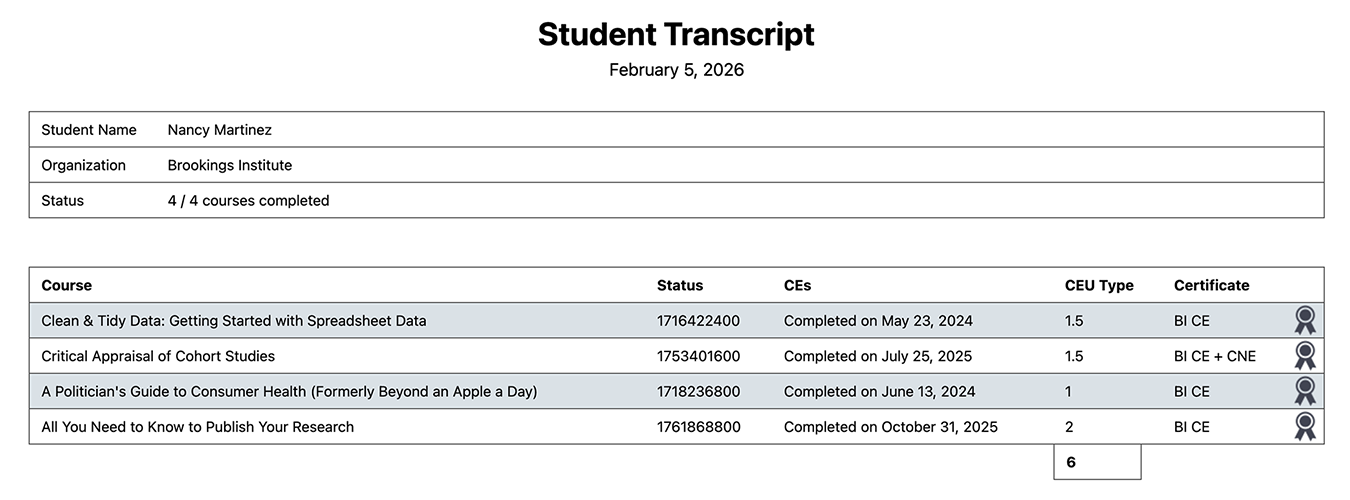
Task: Click the Clean & Tidy Data course title
Action: coord(233,321)
